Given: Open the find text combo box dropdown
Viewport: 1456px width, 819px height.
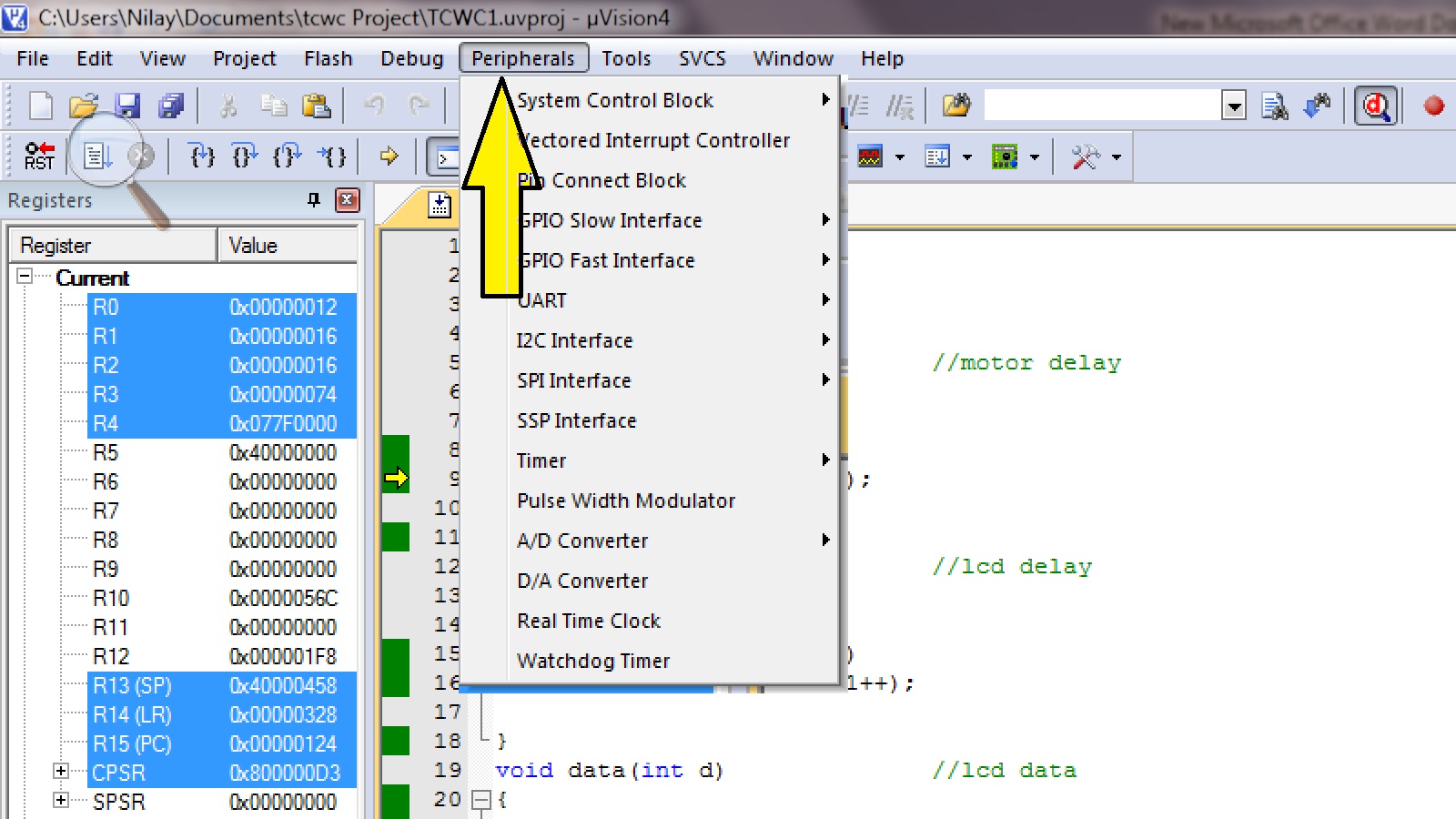Looking at the screenshot, I should pos(1234,106).
